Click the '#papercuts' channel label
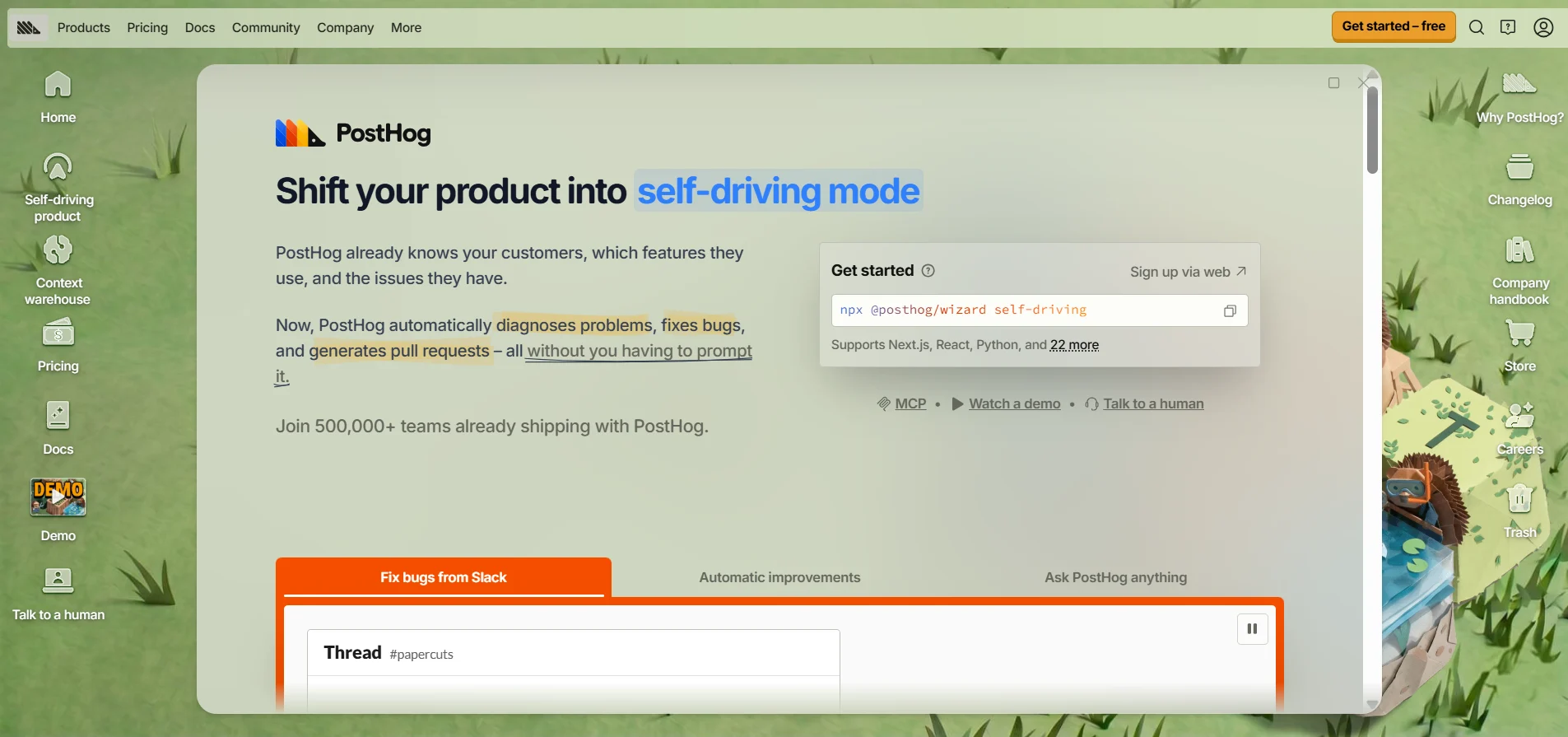The image size is (1568, 737). point(421,654)
